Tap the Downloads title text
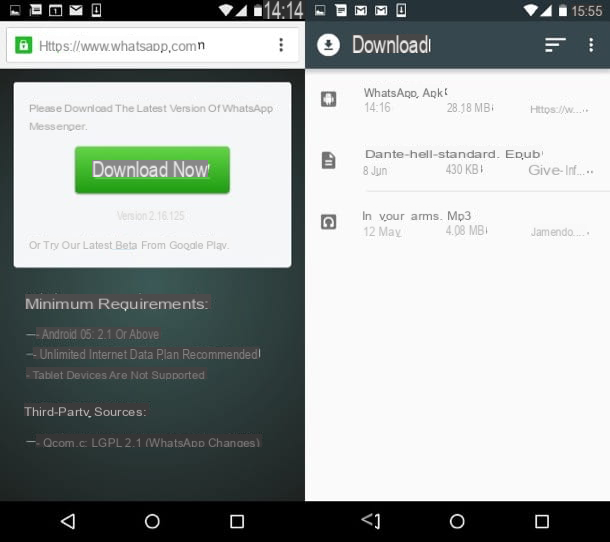Viewport: 610px width, 542px height. (x=391, y=45)
